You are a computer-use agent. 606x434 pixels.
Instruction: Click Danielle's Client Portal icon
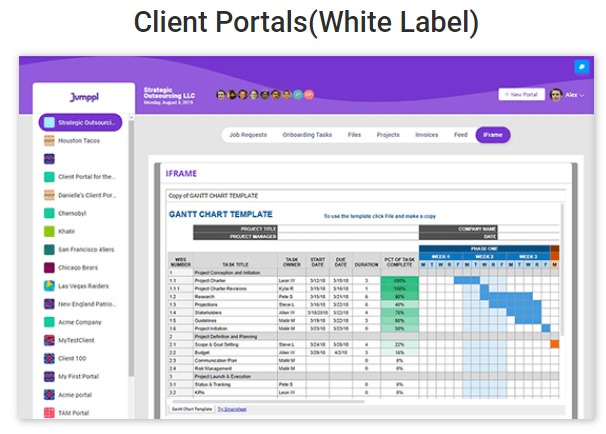[x=49, y=195]
